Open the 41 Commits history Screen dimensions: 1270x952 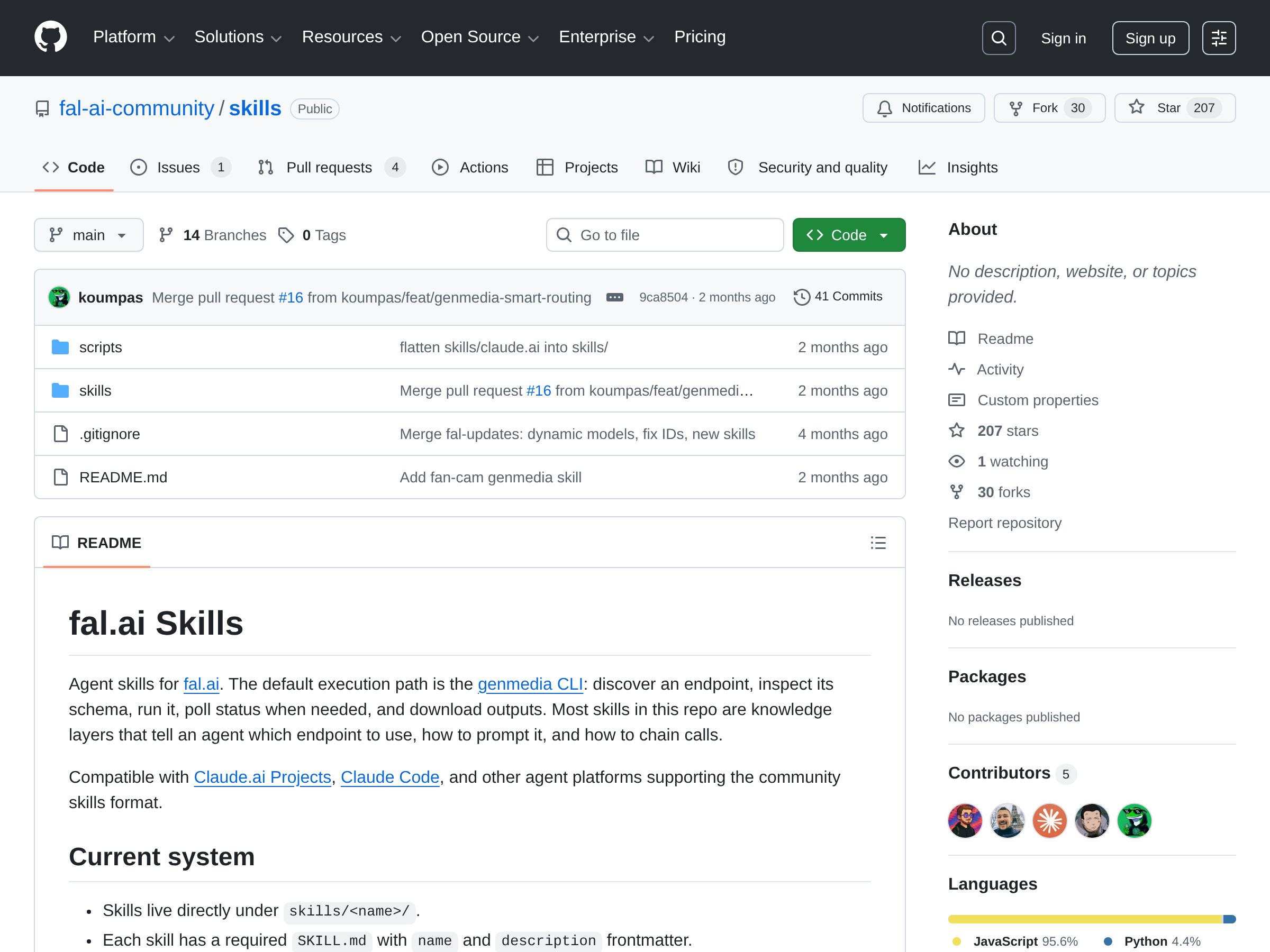point(838,297)
